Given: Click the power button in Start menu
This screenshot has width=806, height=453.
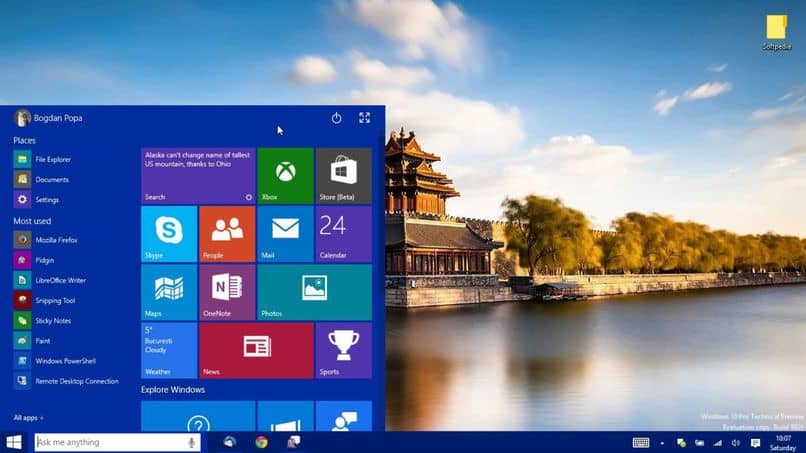Looking at the screenshot, I should tap(336, 118).
